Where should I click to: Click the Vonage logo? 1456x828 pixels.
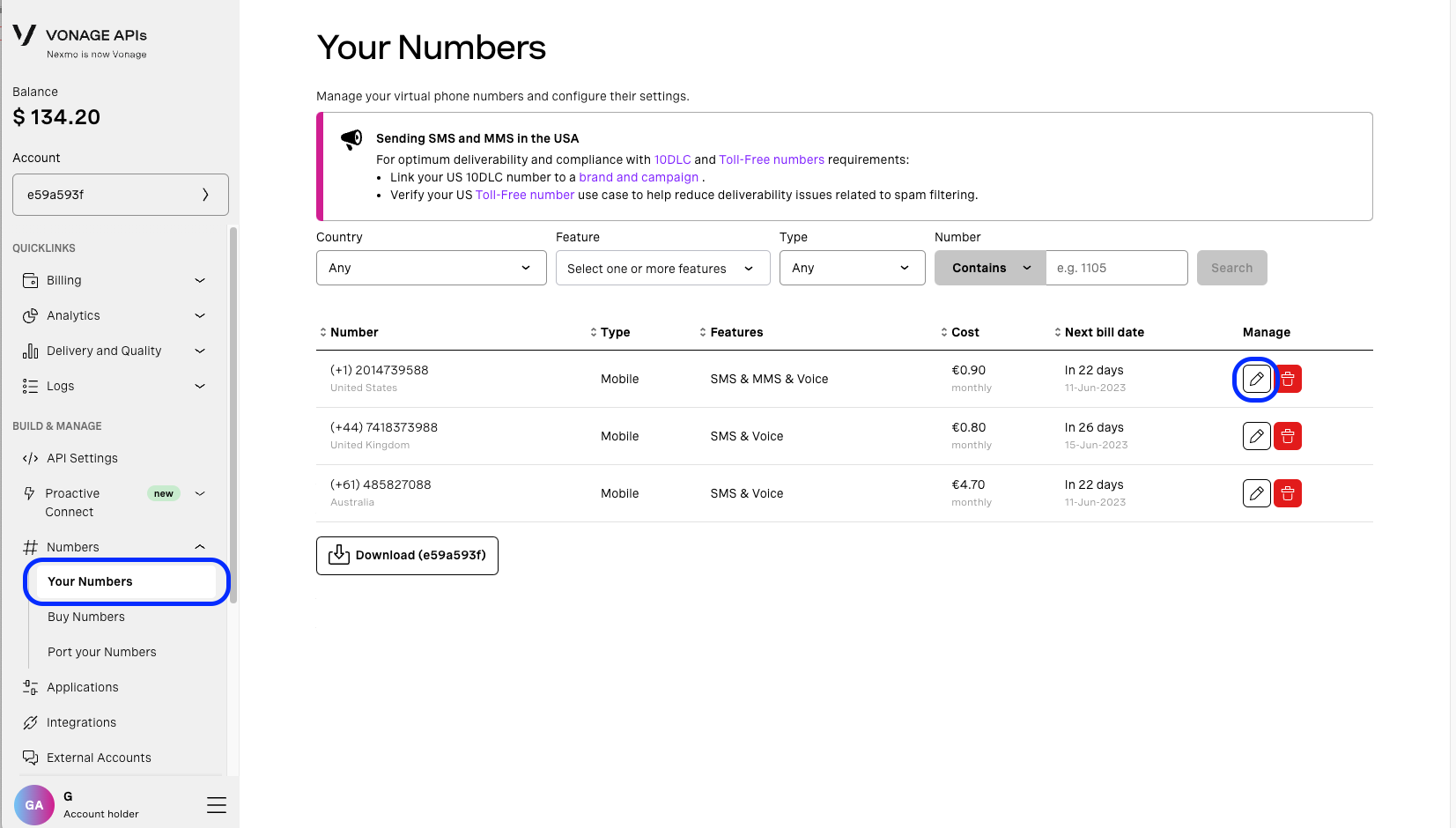25,35
